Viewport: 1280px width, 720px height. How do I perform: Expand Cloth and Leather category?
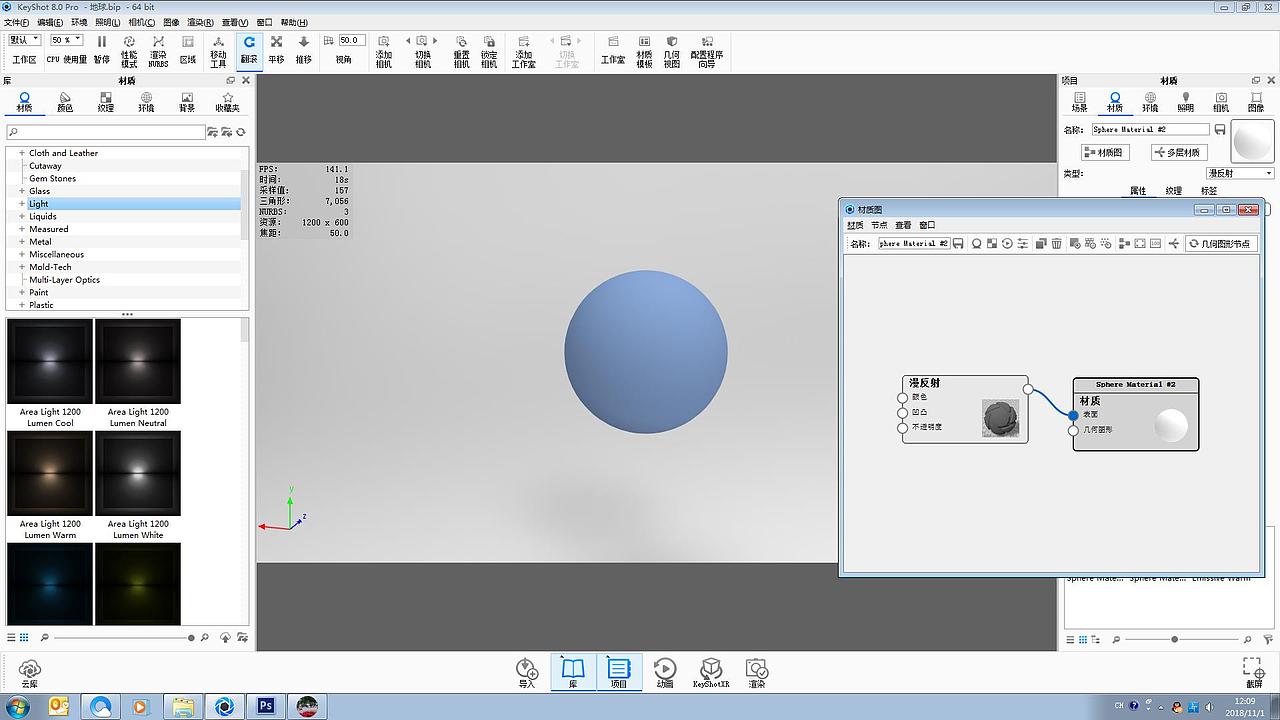pos(21,153)
